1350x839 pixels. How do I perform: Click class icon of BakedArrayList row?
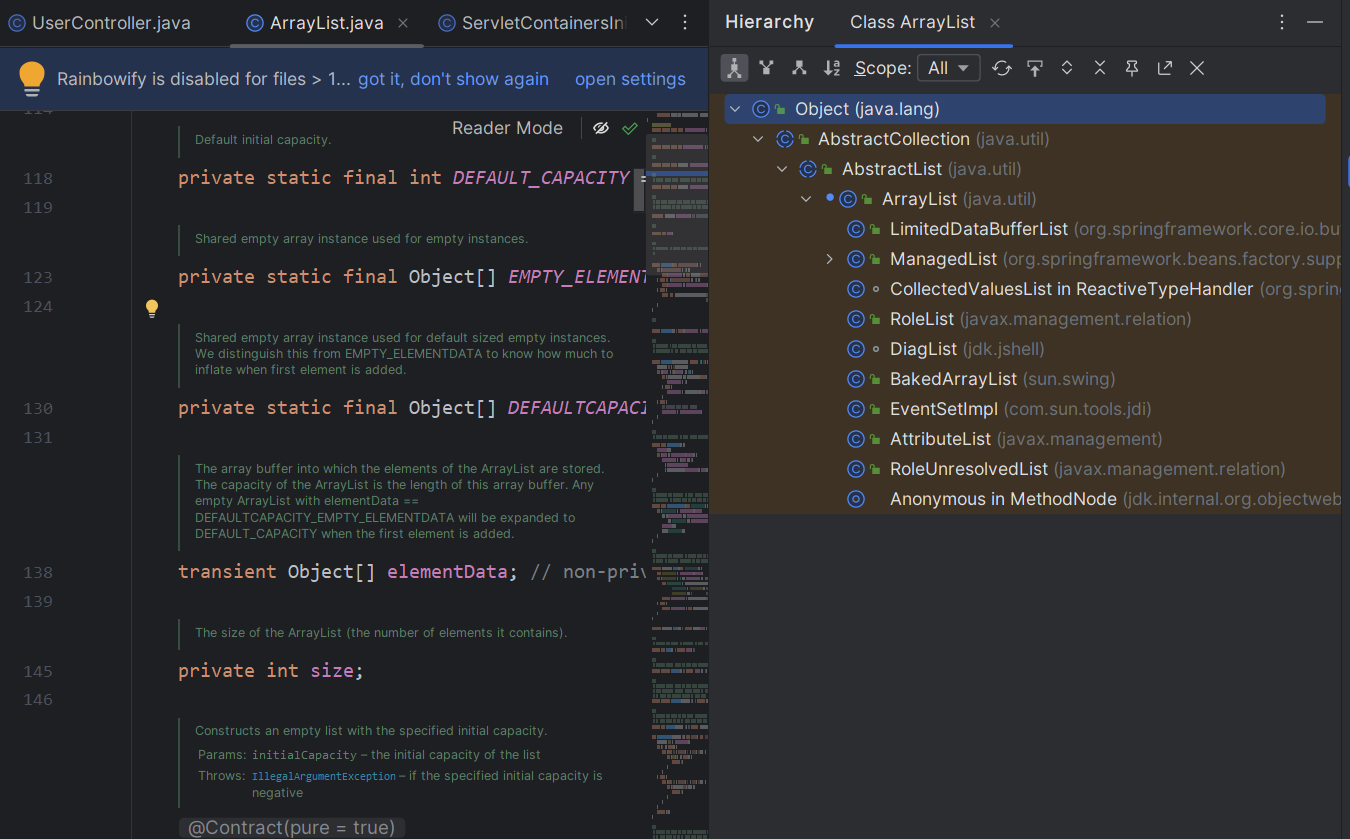pyautogui.click(x=856, y=379)
